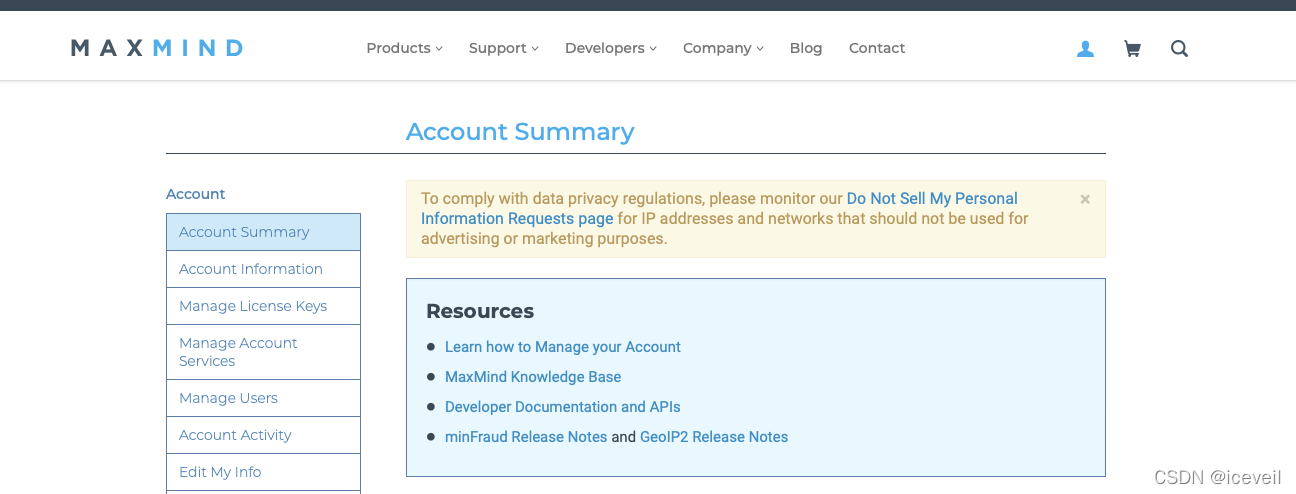Image resolution: width=1296 pixels, height=494 pixels.
Task: Dismiss the privacy notice banner
Action: coord(1085,199)
